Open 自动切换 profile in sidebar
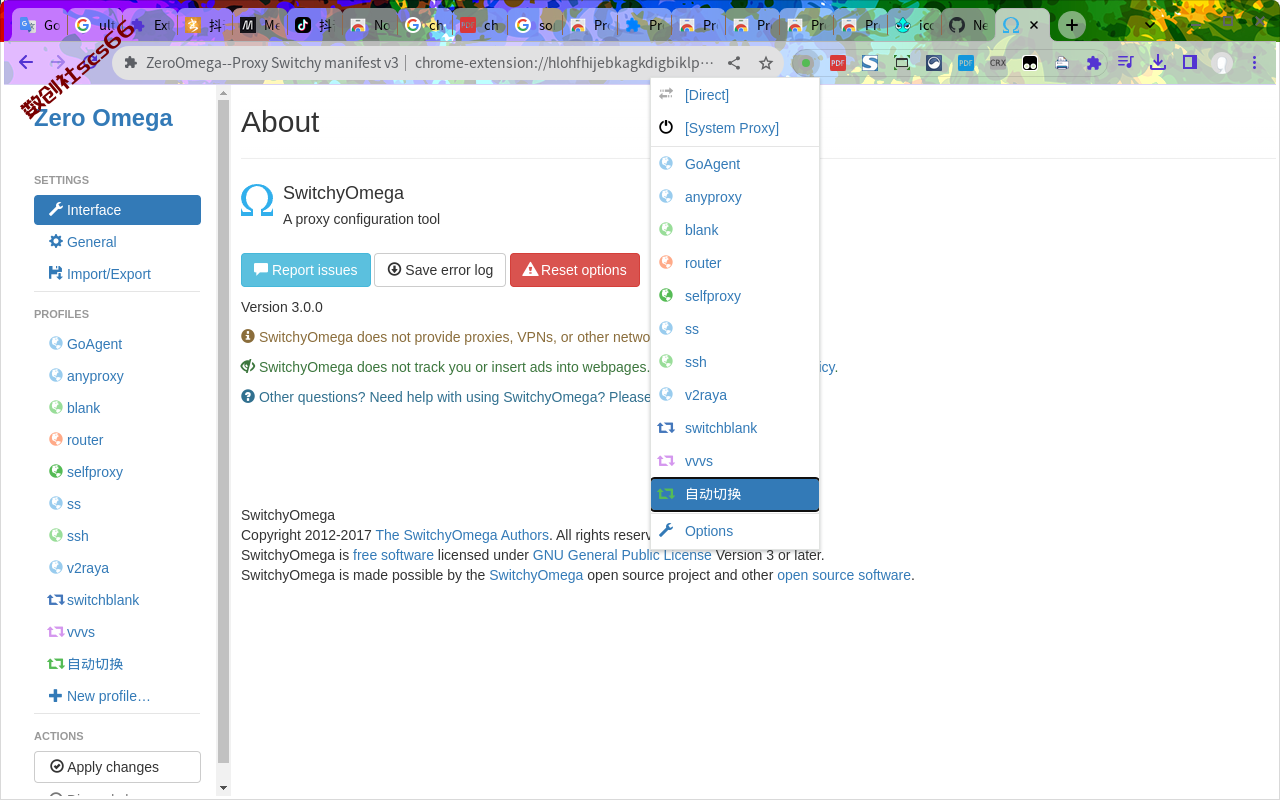 117,664
